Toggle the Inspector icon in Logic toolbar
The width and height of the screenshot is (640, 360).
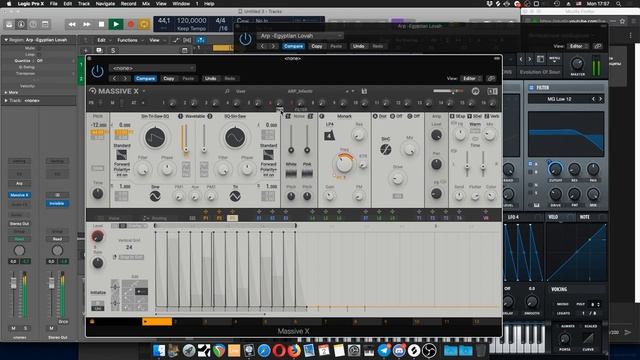point(21,24)
